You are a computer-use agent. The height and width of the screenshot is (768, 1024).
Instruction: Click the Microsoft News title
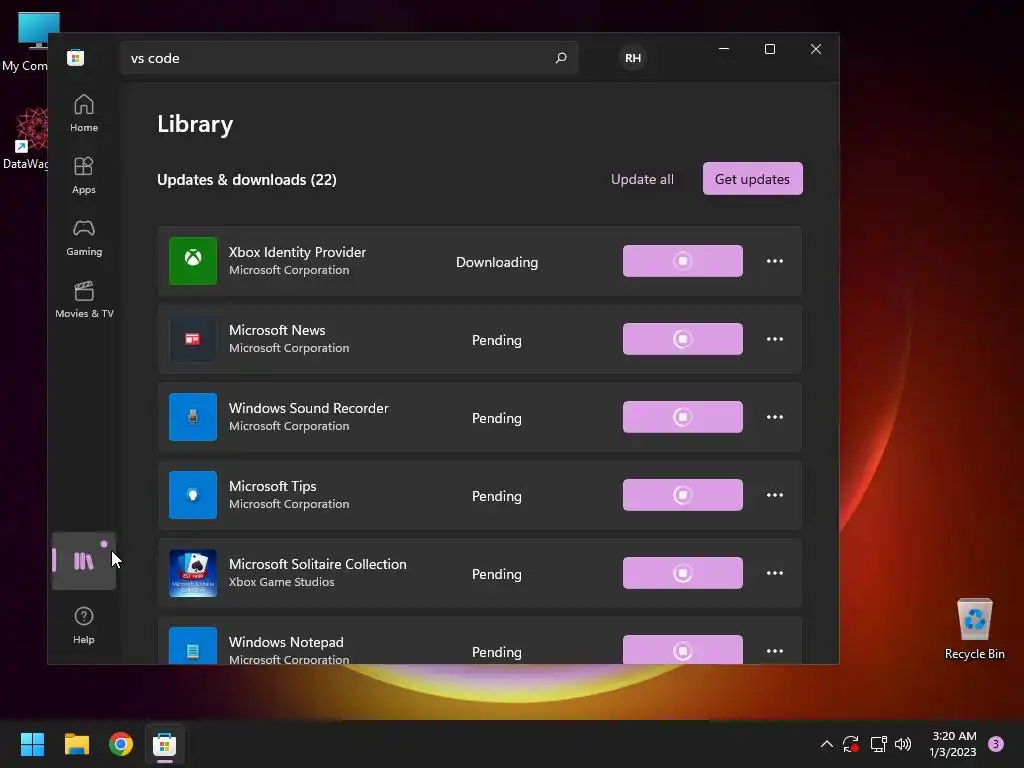point(277,330)
